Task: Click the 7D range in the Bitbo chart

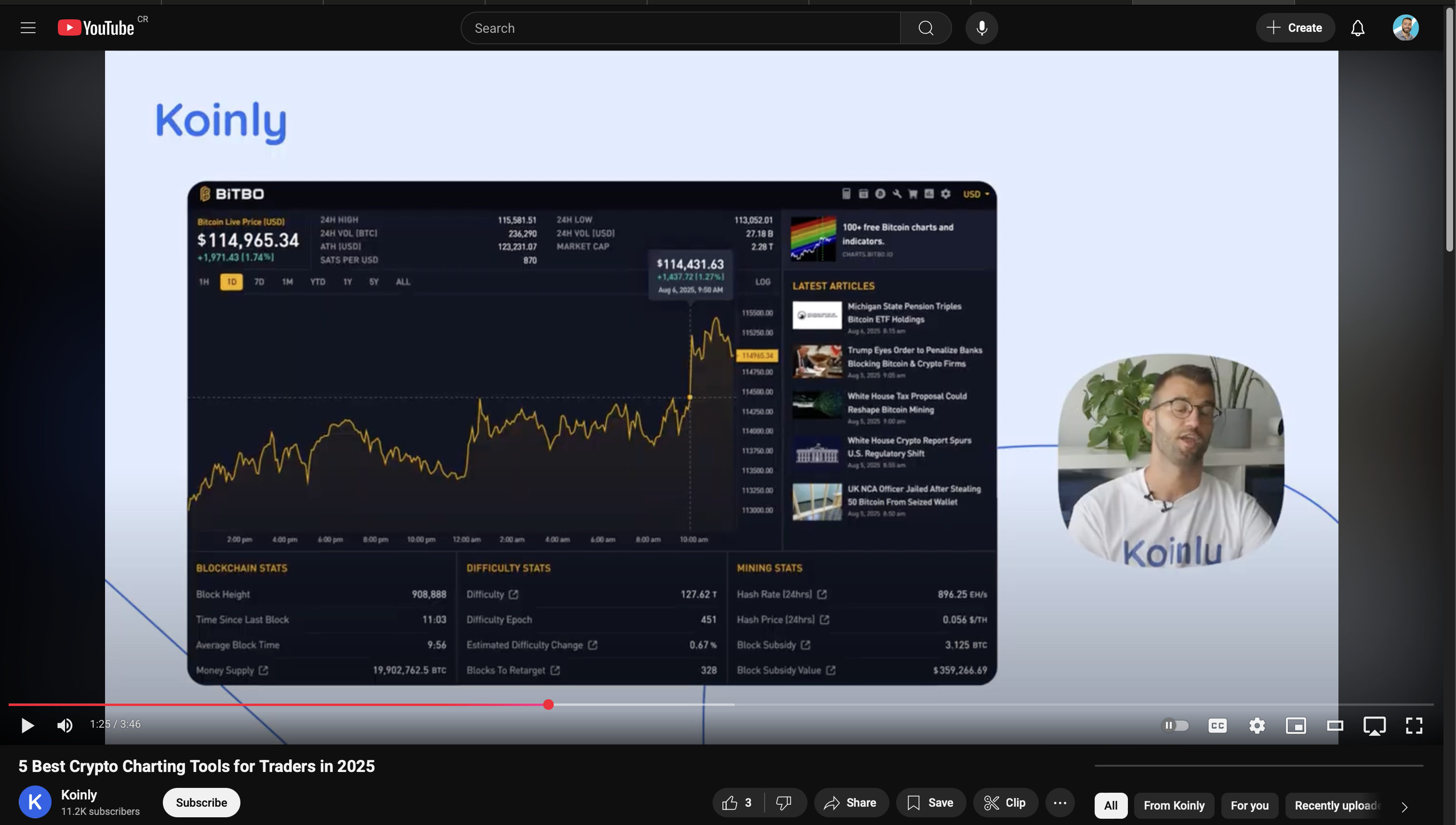Action: [x=259, y=281]
